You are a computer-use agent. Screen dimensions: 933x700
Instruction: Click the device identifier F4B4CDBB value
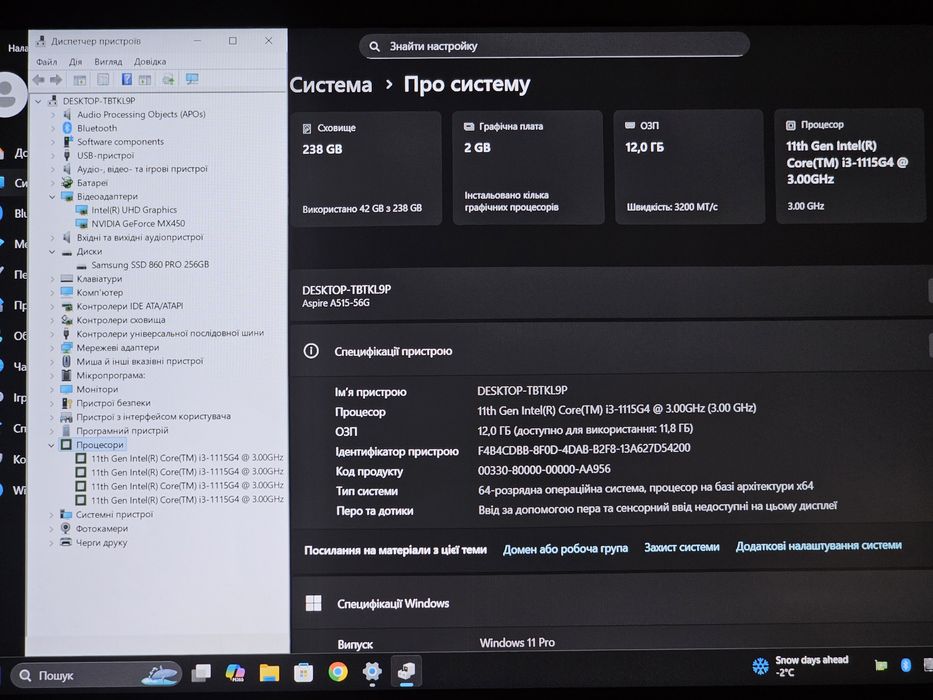coord(584,449)
